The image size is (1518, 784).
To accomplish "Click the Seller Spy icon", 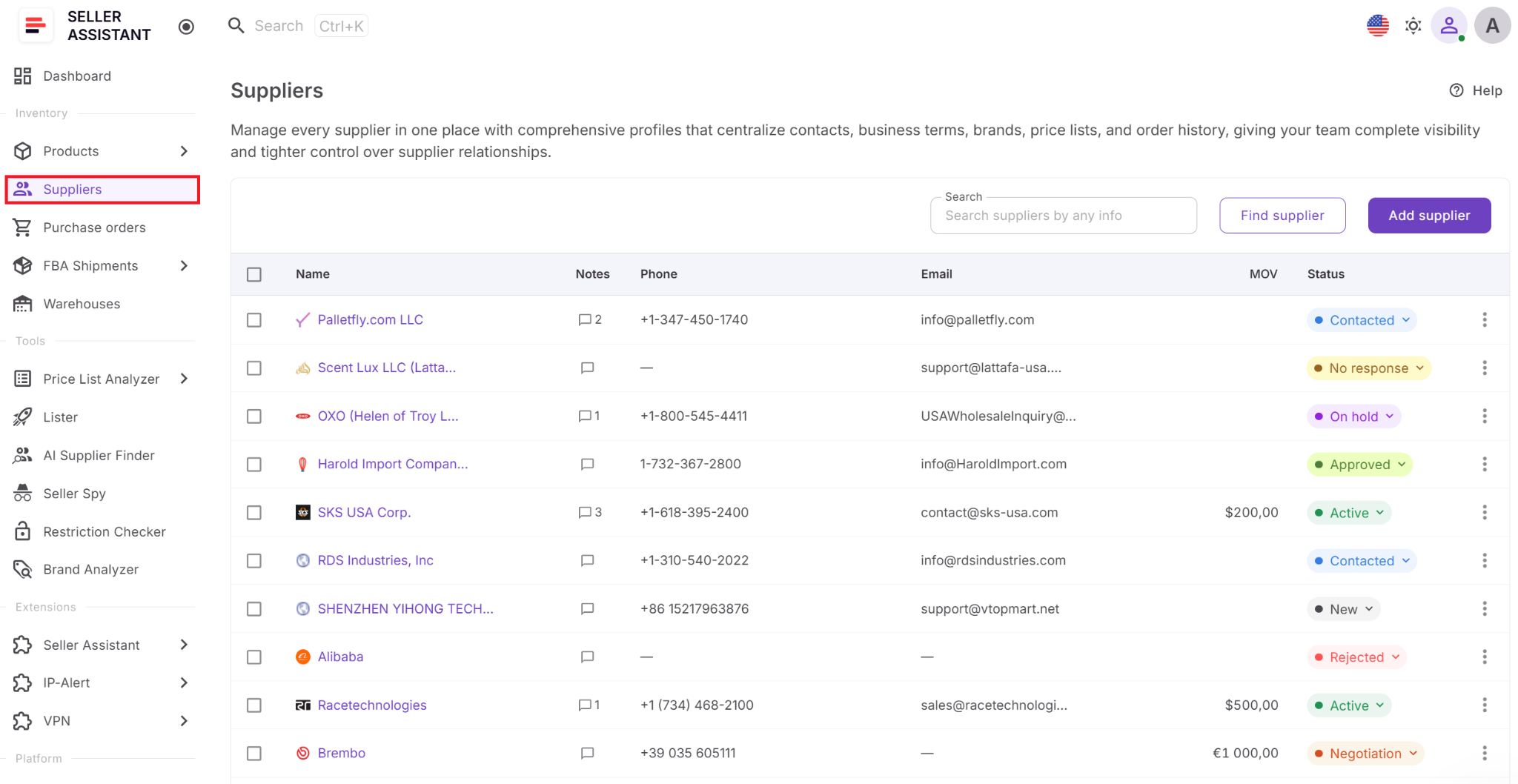I will click(x=23, y=494).
